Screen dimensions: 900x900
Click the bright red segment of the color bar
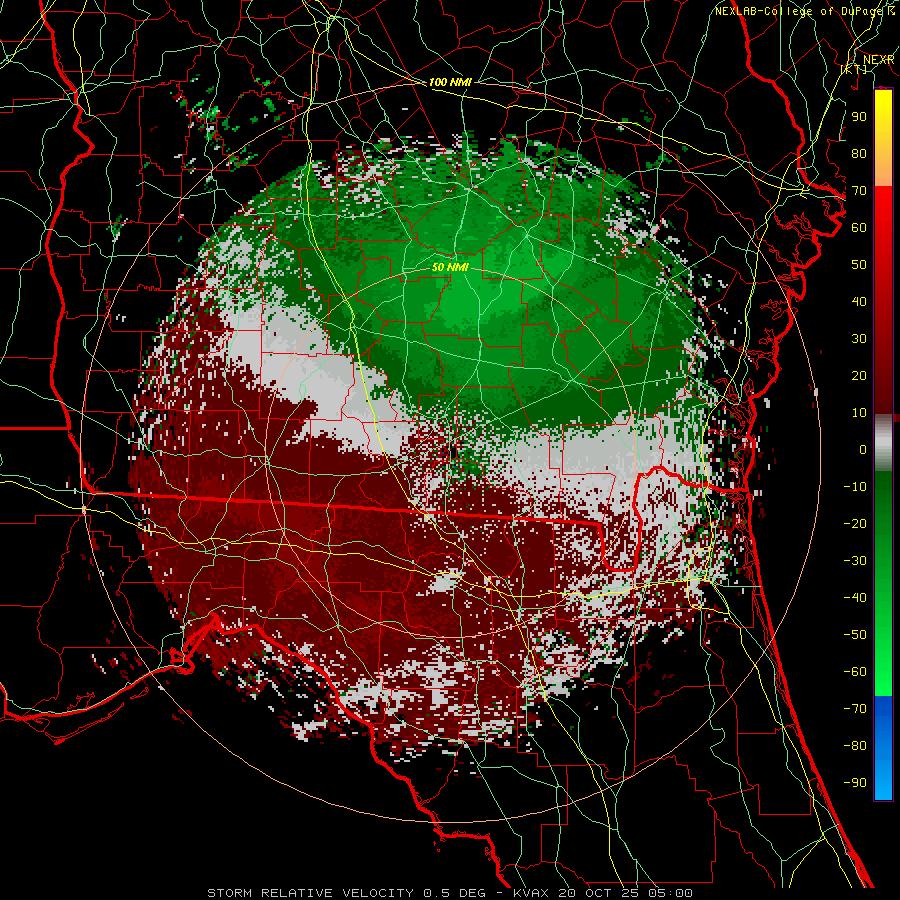pos(883,210)
